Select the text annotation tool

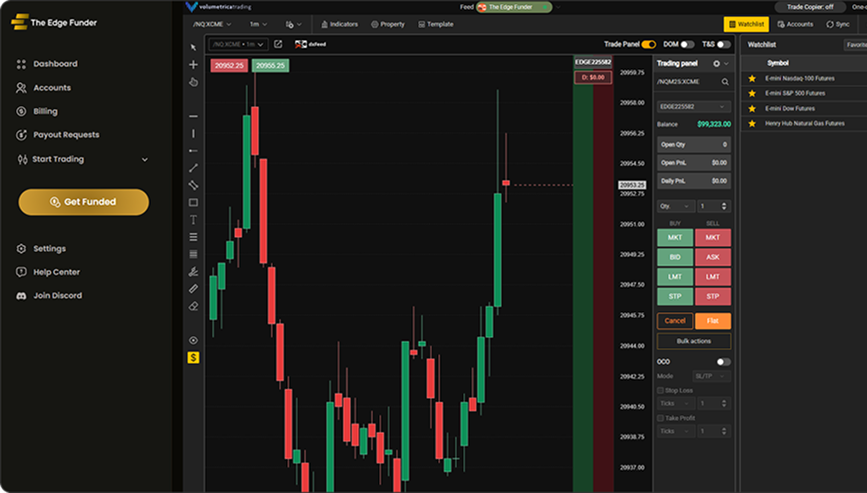[x=193, y=219]
